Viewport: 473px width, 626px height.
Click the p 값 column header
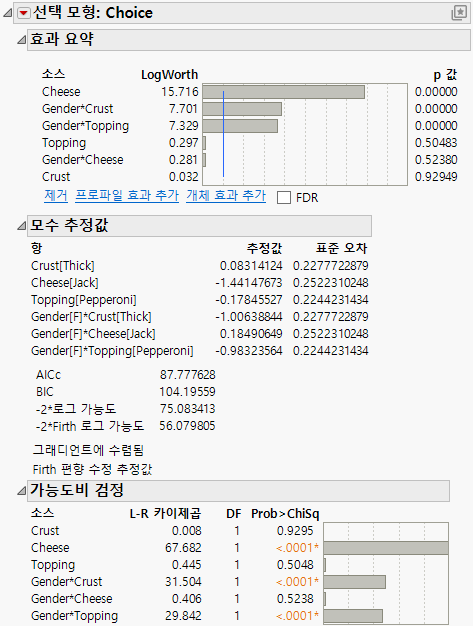point(445,75)
